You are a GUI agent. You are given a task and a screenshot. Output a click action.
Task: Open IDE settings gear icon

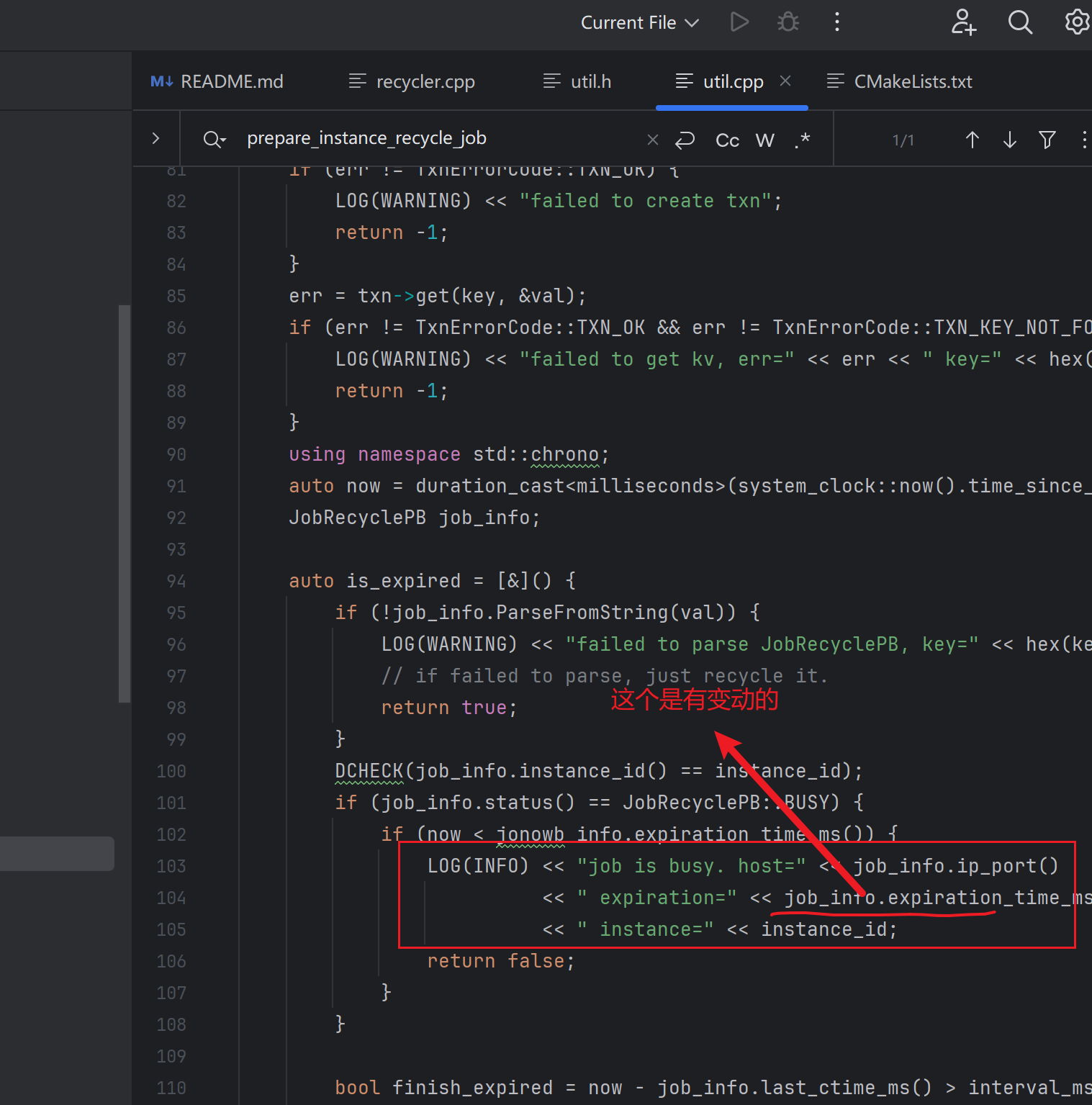tap(1077, 22)
